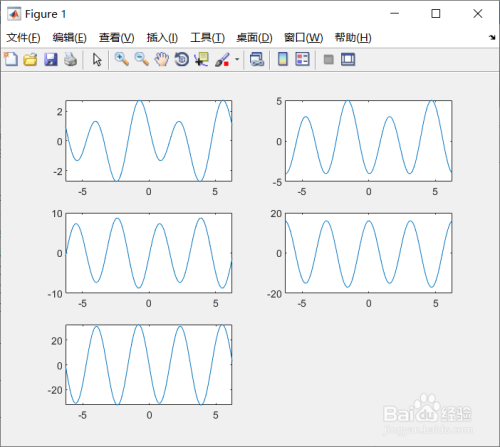Open the 查看(V) menu
500x447 pixels.
[116, 38]
